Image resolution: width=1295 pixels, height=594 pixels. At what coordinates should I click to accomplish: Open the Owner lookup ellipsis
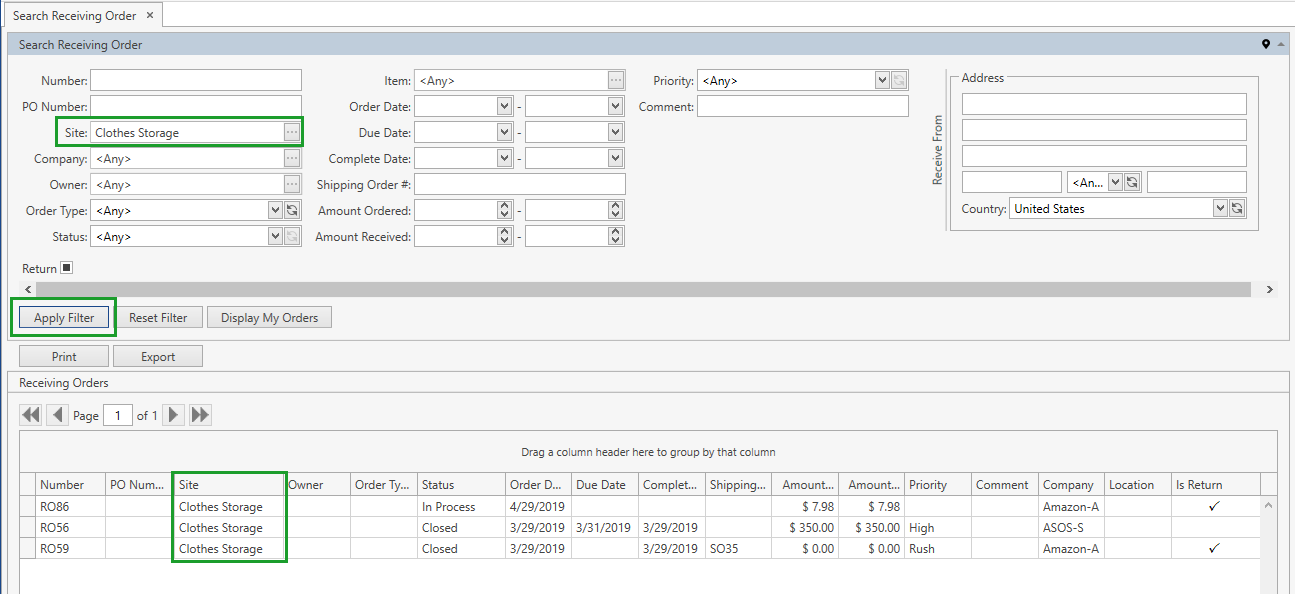pos(293,184)
